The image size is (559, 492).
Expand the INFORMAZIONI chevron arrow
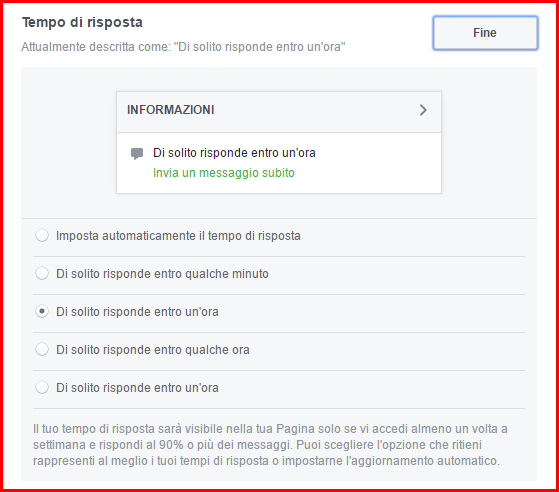[423, 110]
